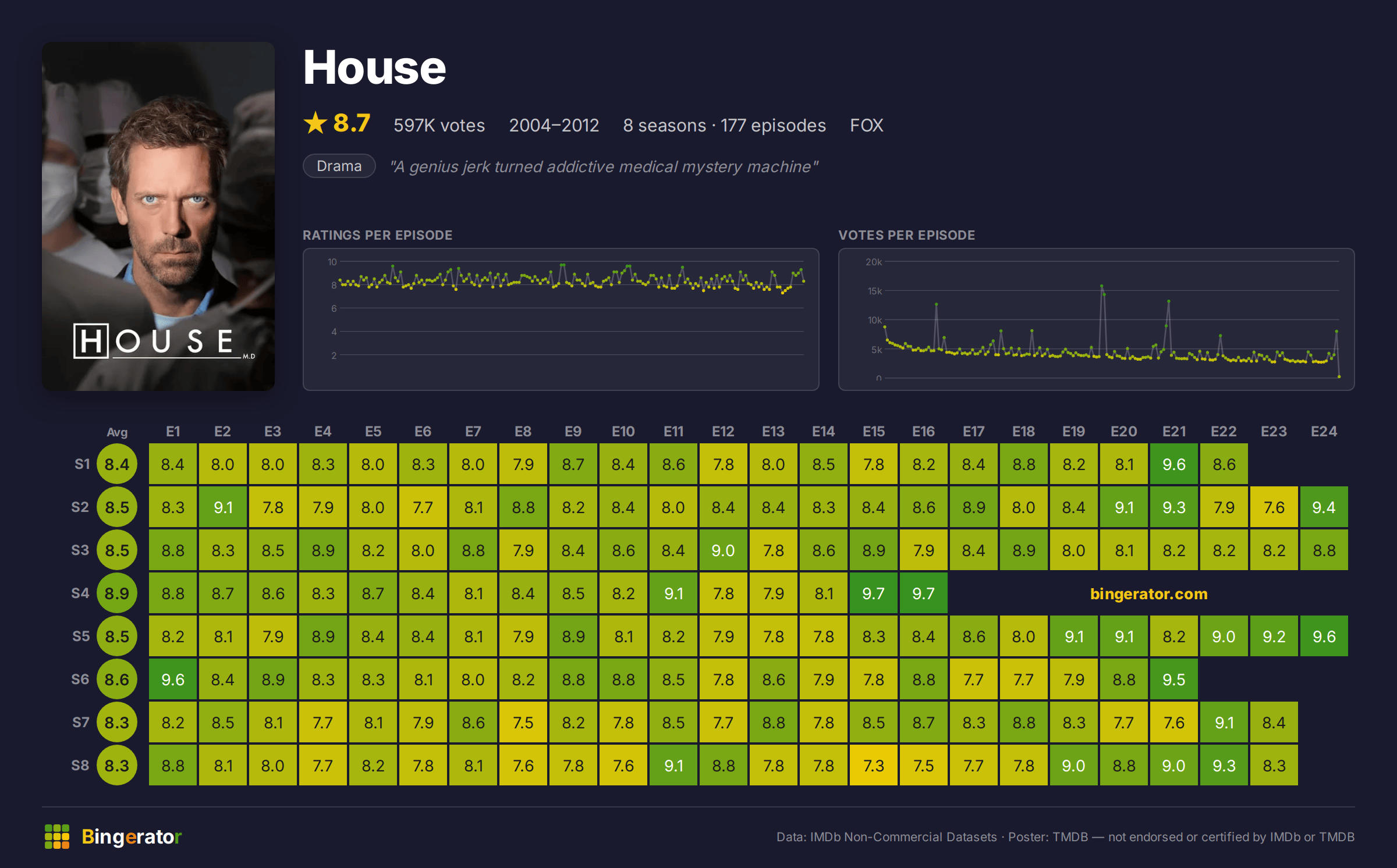The height and width of the screenshot is (868, 1397).
Task: Click the S3 season row label
Action: (80, 550)
